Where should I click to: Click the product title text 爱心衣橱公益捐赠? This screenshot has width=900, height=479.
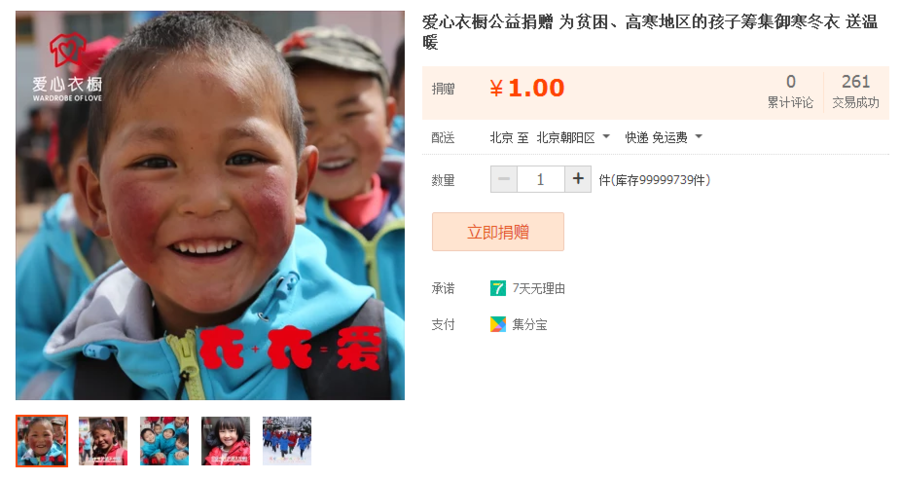pos(488,22)
